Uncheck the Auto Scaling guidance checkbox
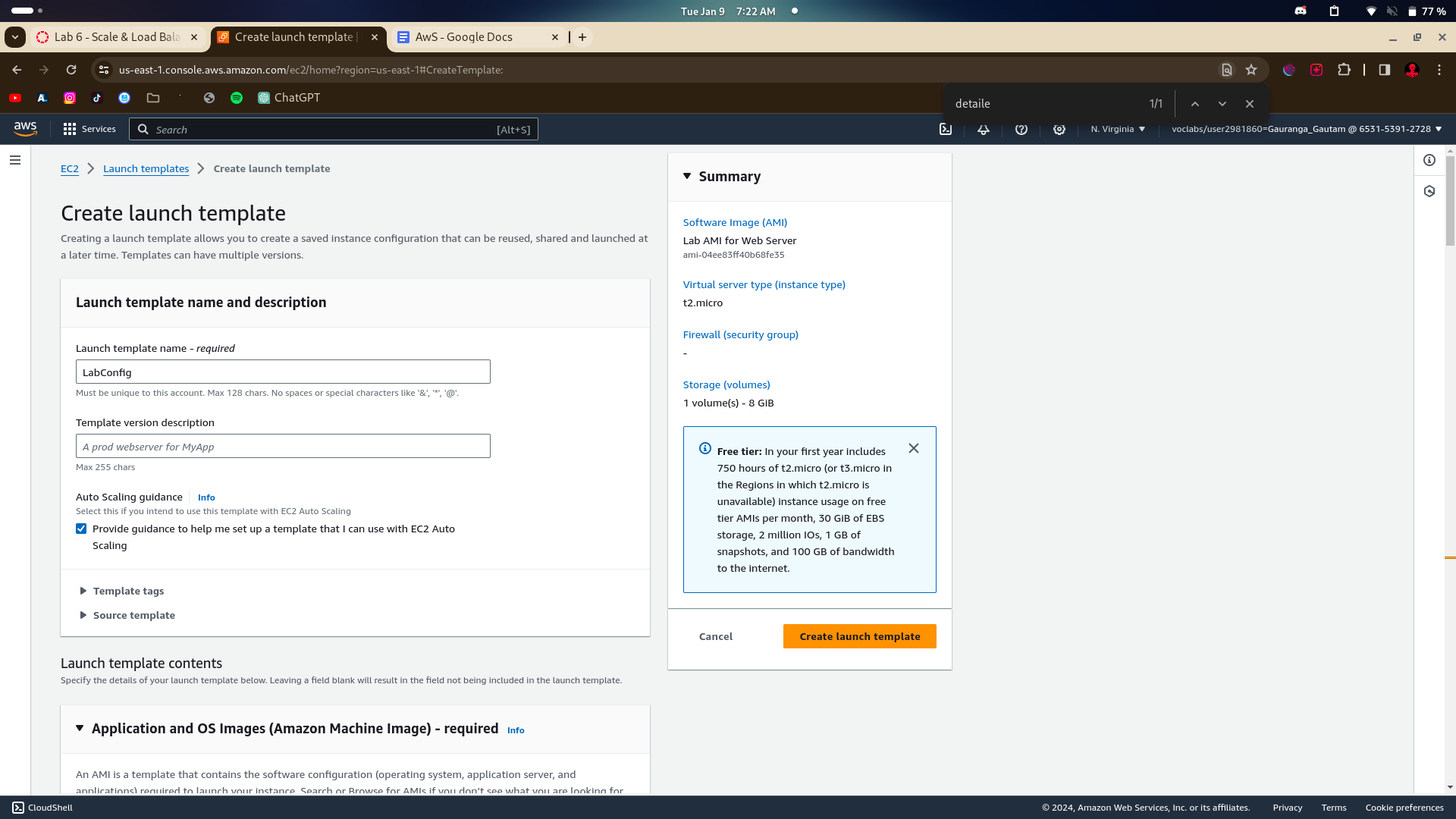The width and height of the screenshot is (1456, 819). coord(81,529)
